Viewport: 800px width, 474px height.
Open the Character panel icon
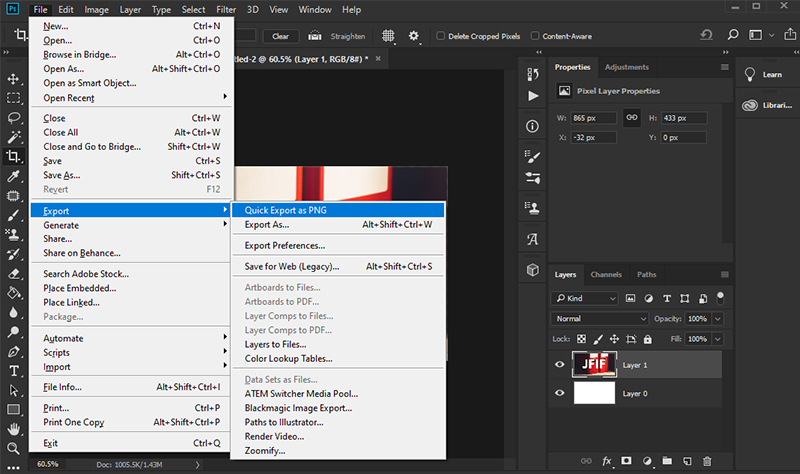[x=533, y=239]
